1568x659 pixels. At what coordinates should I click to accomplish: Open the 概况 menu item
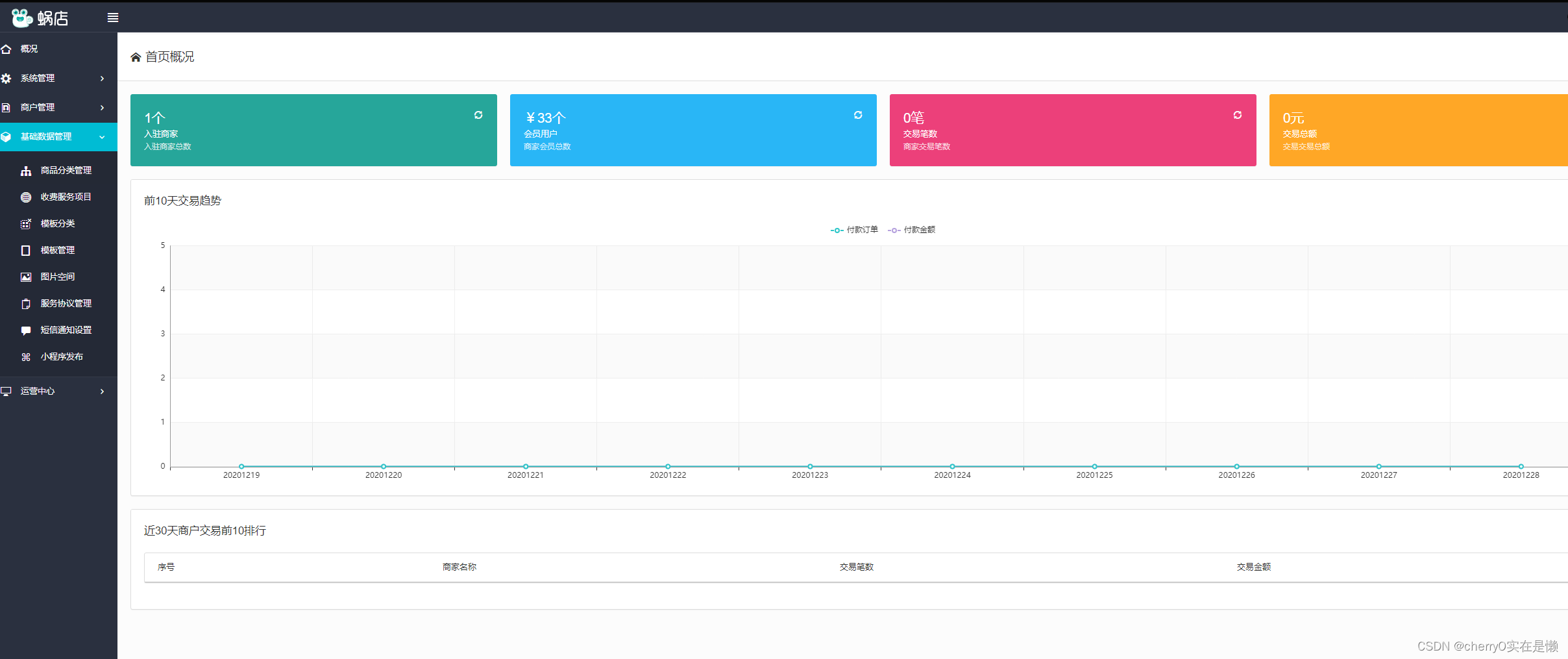58,49
